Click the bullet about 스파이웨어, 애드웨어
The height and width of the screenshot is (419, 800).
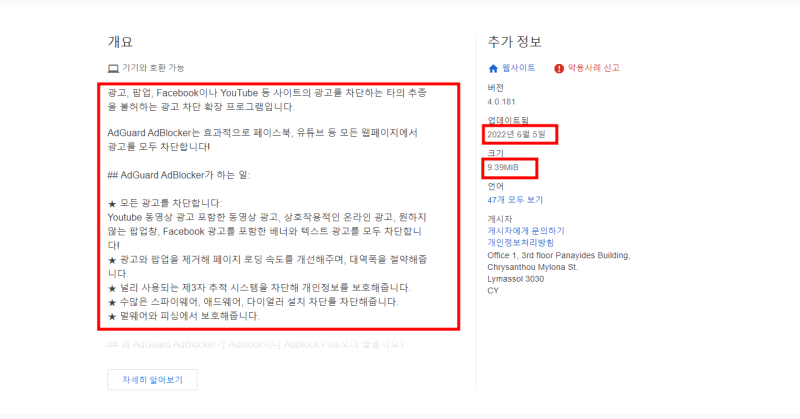coord(253,303)
